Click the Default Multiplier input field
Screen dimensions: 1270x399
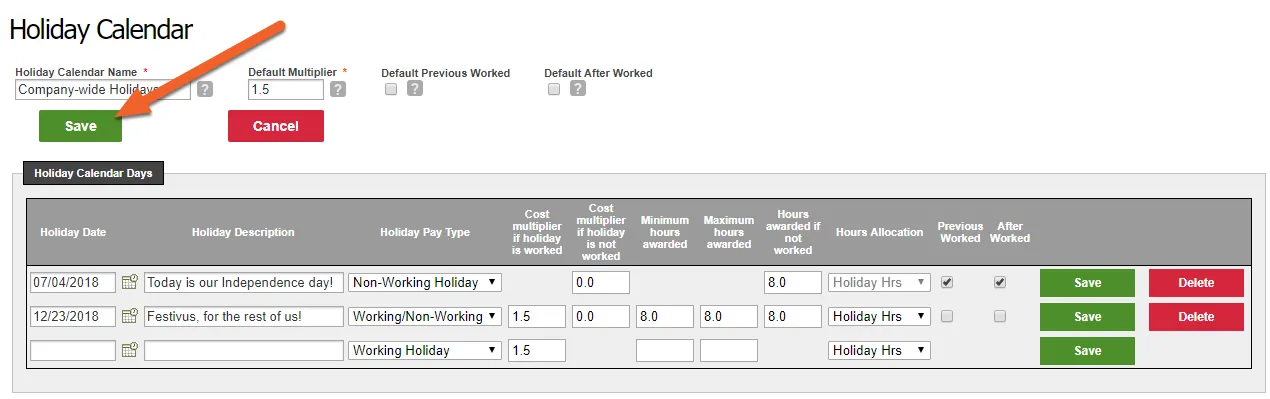pos(286,90)
